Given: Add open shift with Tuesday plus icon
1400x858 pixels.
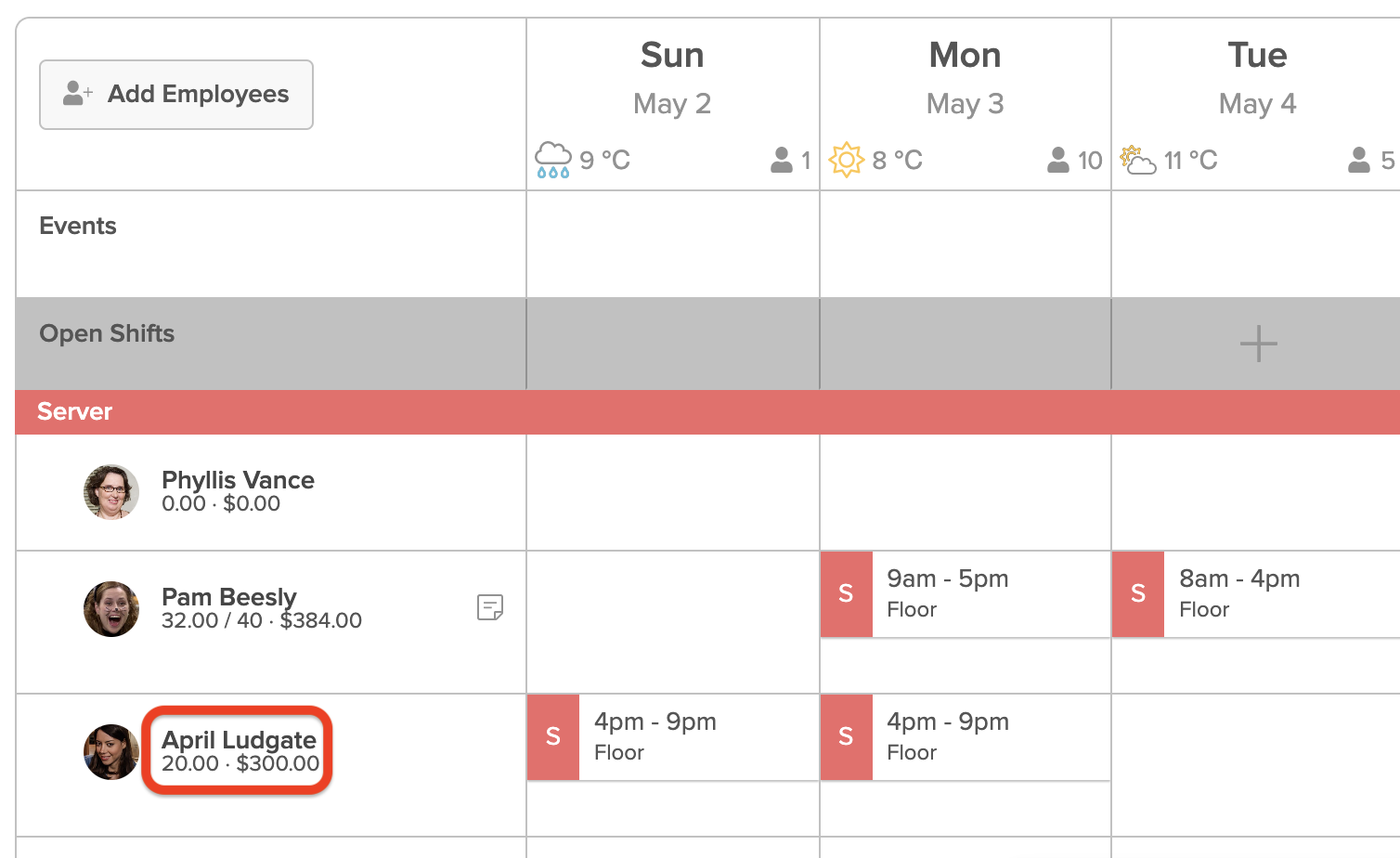Looking at the screenshot, I should pyautogui.click(x=1258, y=344).
